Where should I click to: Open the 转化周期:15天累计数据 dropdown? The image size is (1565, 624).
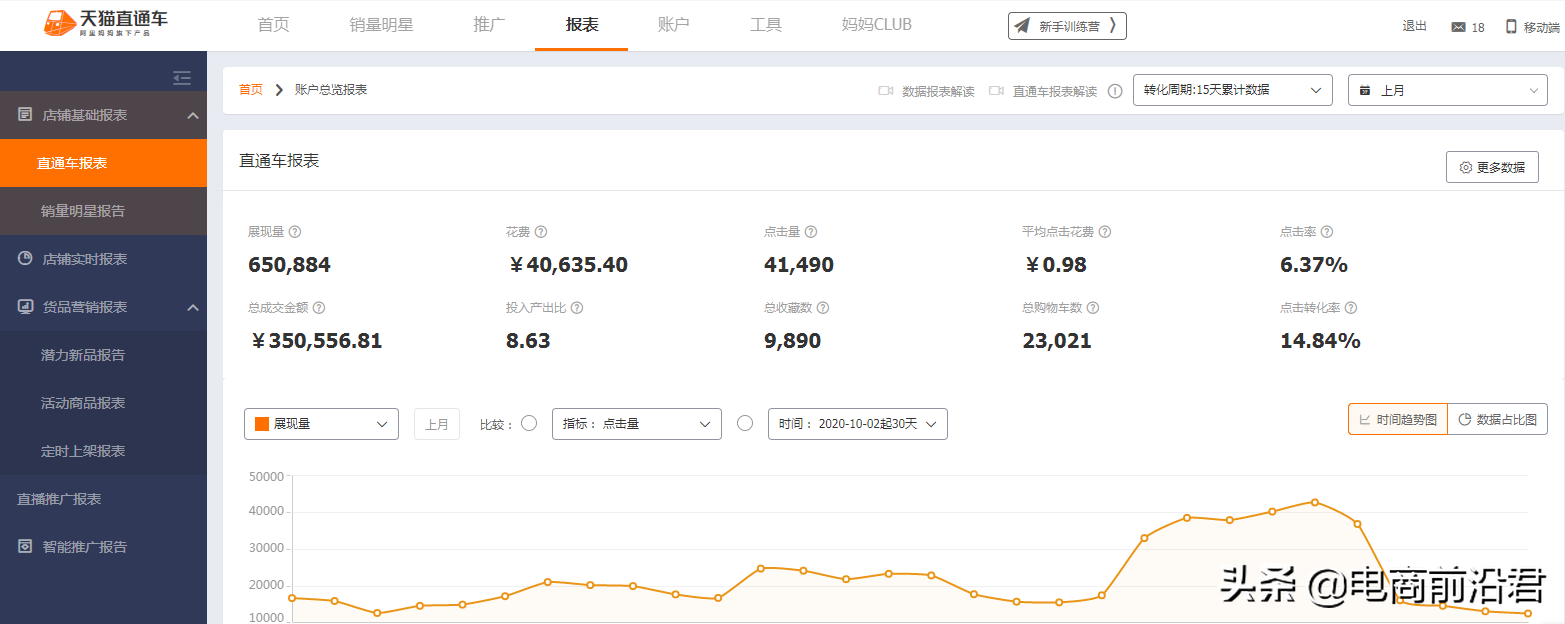[x=1232, y=90]
